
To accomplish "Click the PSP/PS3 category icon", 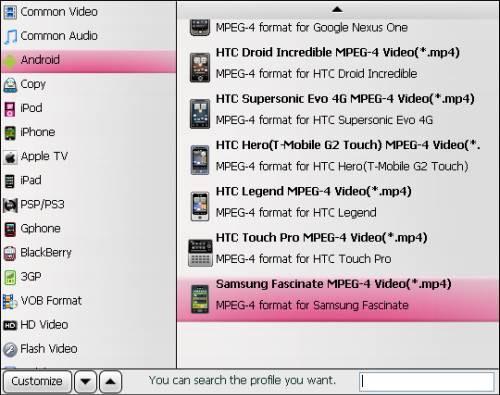I will coord(10,205).
